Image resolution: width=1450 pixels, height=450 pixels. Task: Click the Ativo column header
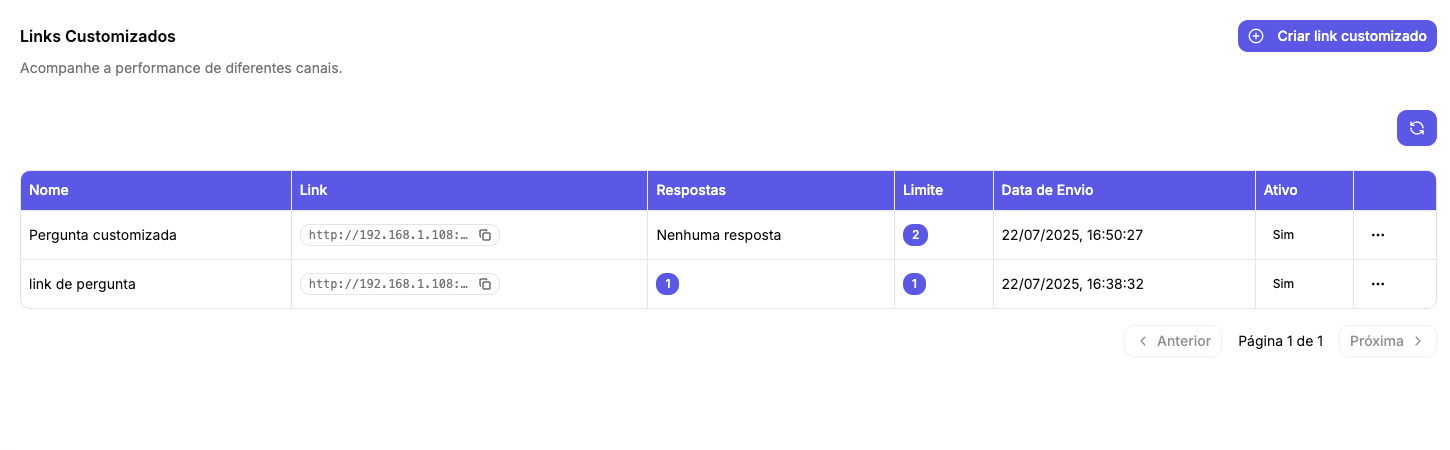[x=1280, y=190]
